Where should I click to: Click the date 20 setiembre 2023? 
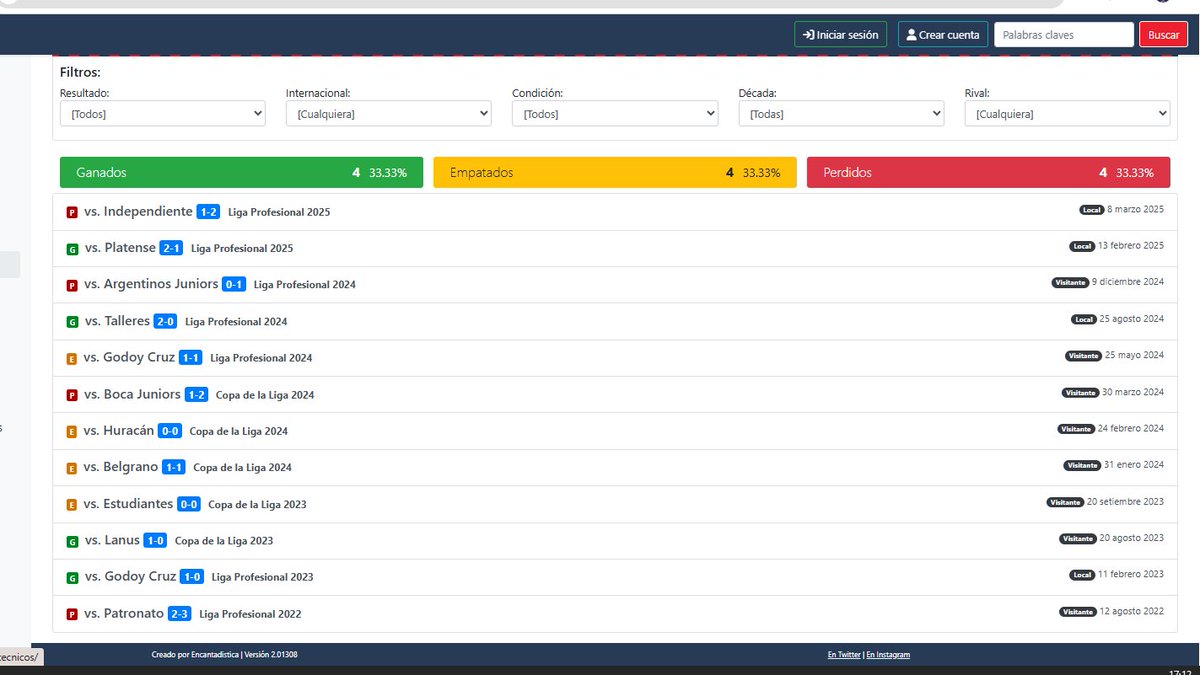coord(1125,502)
